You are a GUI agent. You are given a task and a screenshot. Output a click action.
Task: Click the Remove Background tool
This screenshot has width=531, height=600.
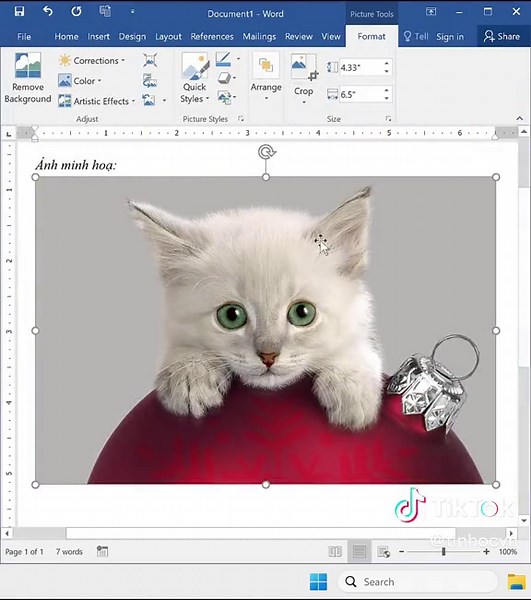[x=28, y=78]
